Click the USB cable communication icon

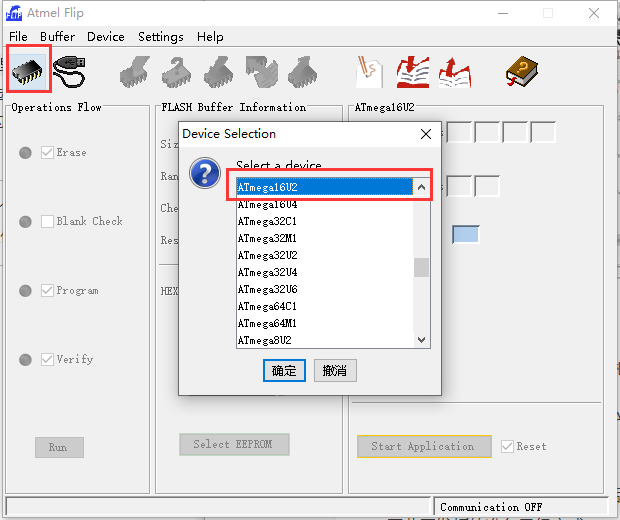[70, 70]
